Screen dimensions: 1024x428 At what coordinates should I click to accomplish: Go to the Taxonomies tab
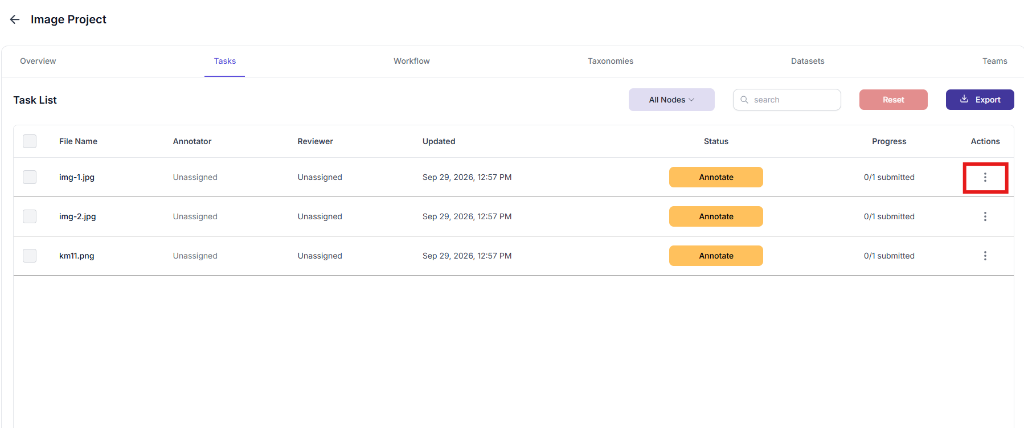point(611,61)
